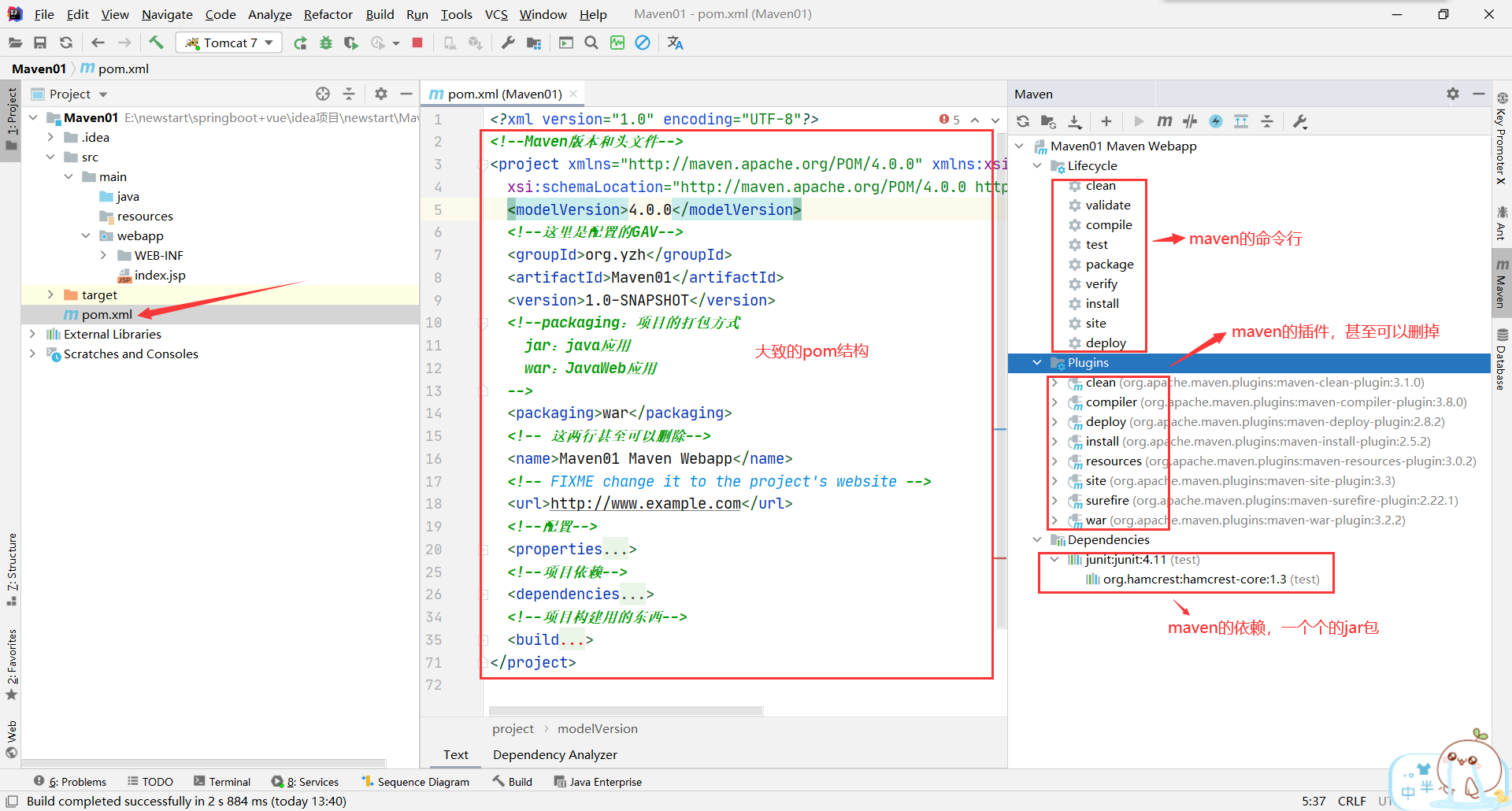The height and width of the screenshot is (811, 1512).
Task: Open the Terminal tool window button
Action: 222,782
